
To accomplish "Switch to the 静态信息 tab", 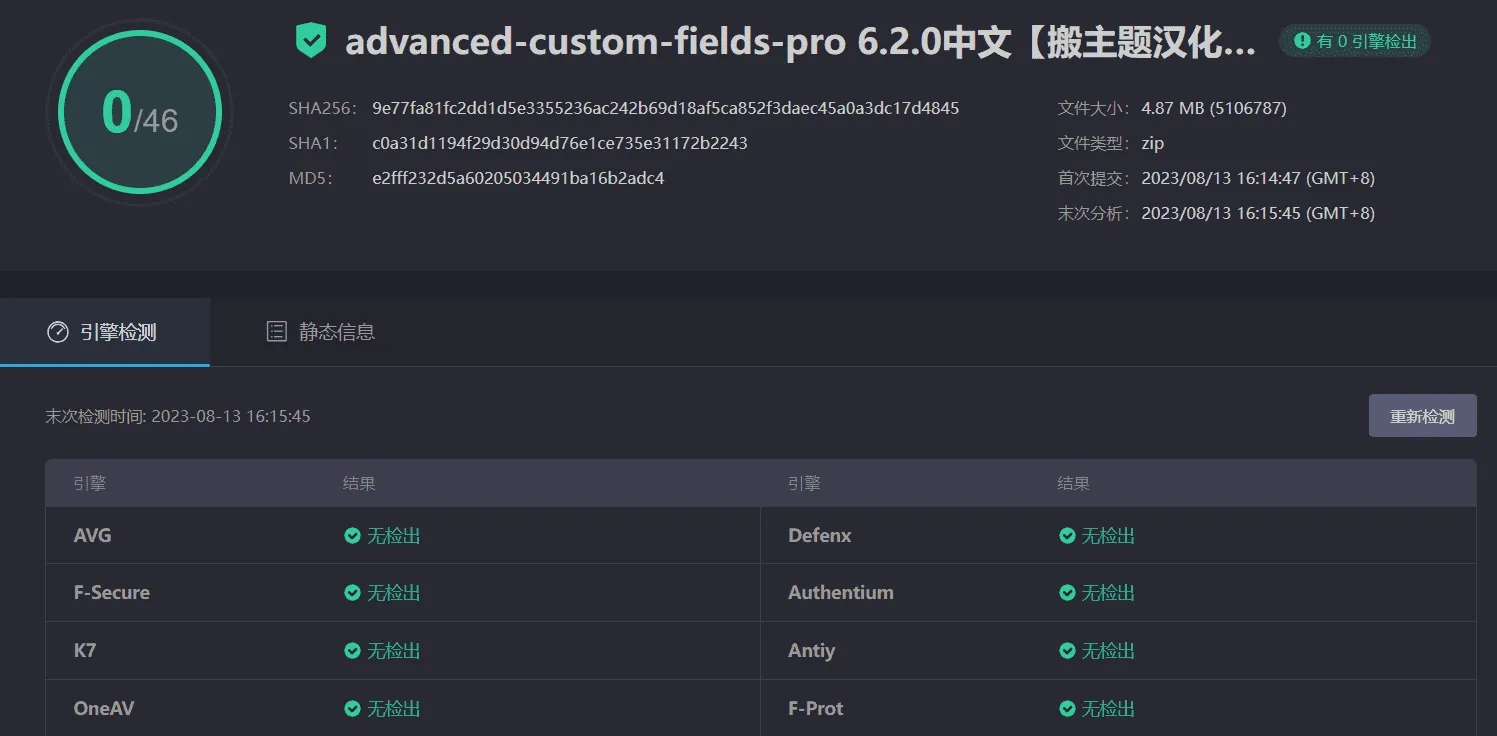I will [321, 332].
